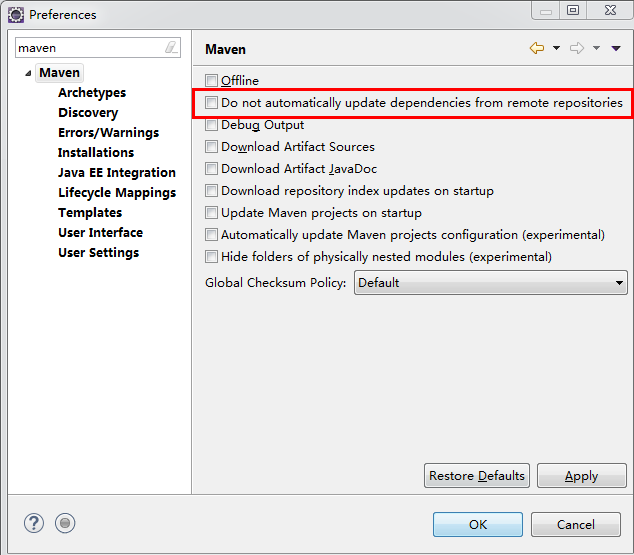Check Hide folders of physically nested modules
The width and height of the screenshot is (634, 555).
[211, 257]
